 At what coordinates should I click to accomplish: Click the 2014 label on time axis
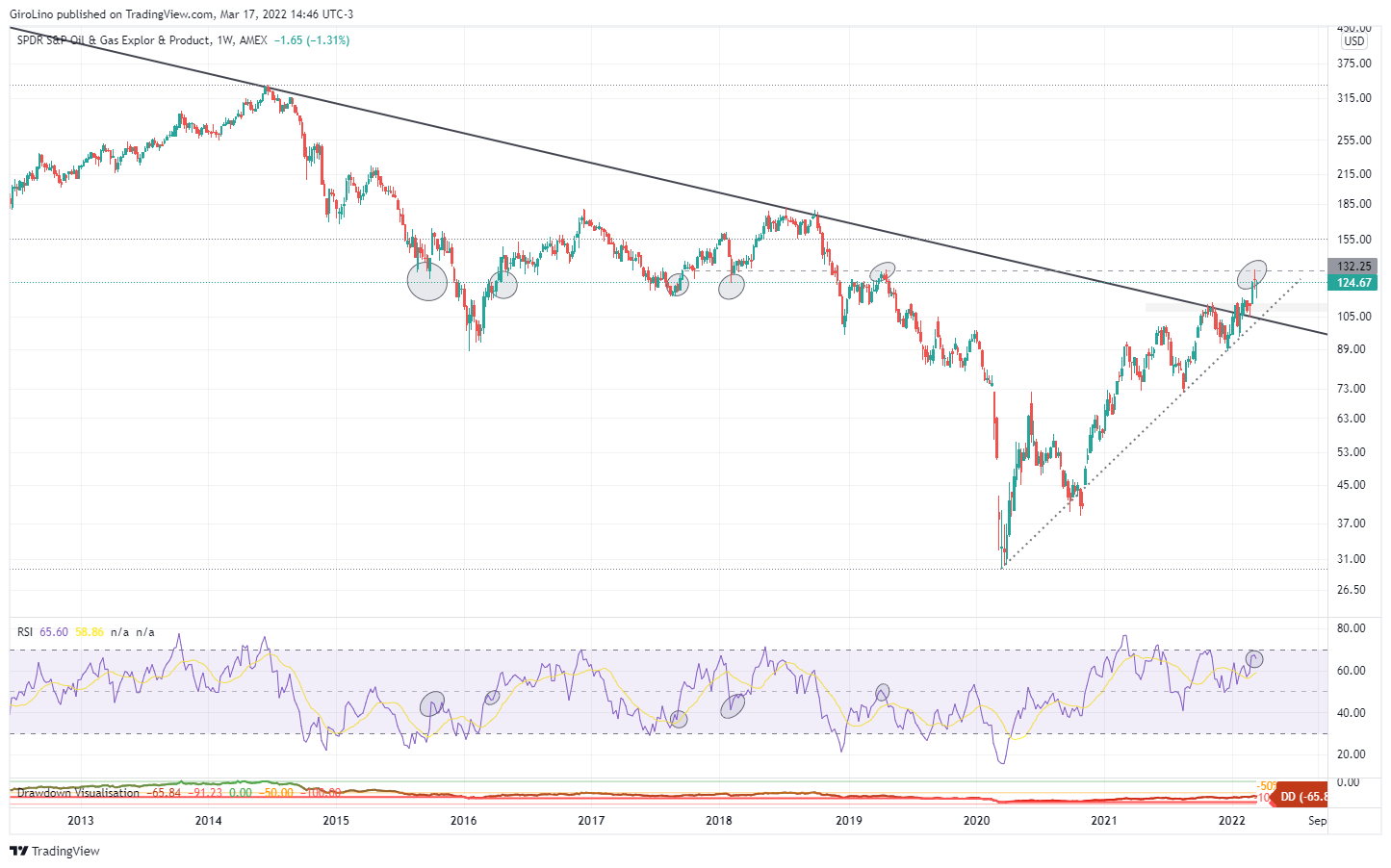[x=208, y=821]
